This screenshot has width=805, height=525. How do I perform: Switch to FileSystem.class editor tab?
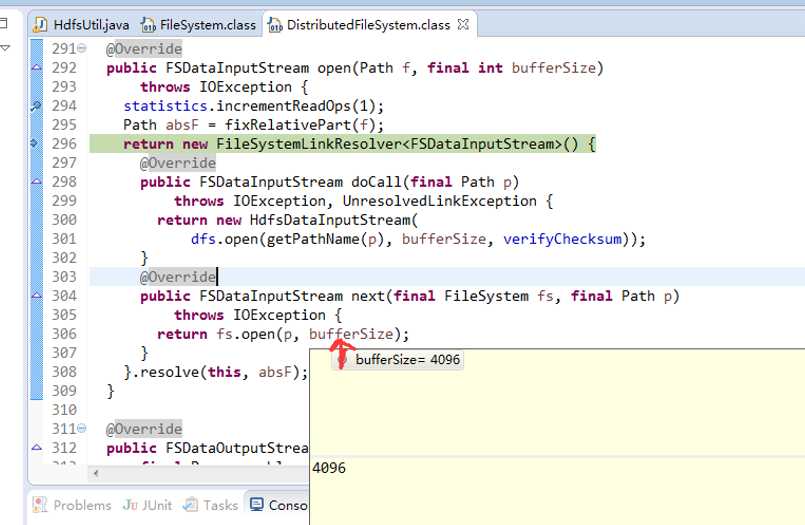tap(199, 25)
